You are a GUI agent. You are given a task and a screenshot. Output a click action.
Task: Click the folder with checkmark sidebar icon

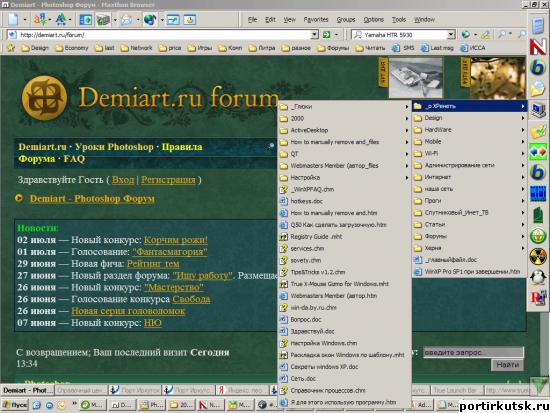pos(538,131)
